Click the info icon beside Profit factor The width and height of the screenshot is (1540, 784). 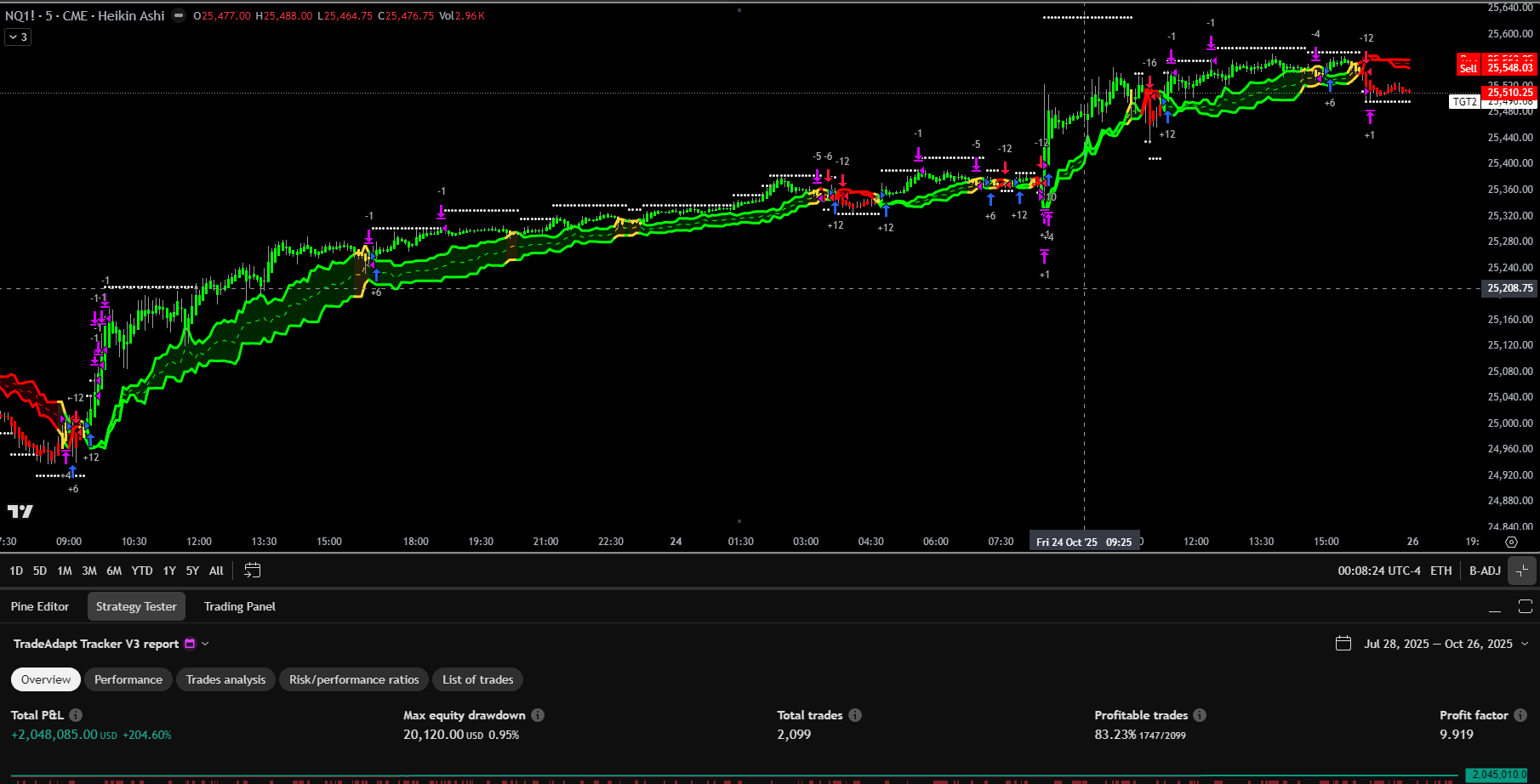[1520, 715]
